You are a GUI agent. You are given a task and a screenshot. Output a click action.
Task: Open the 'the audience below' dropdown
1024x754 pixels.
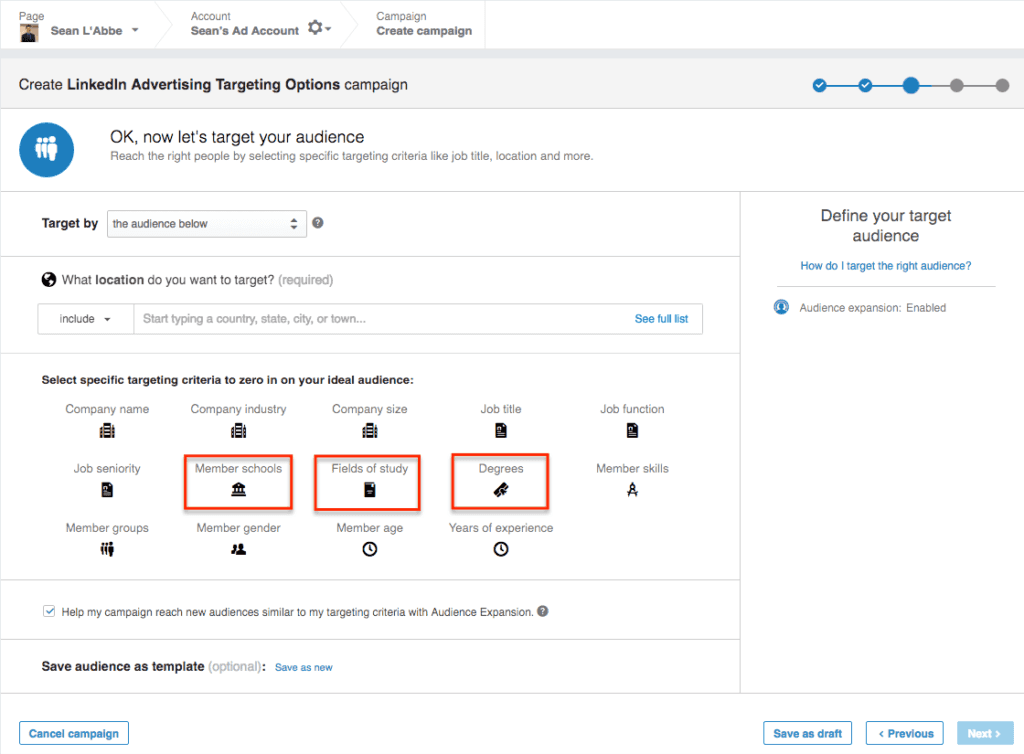click(206, 223)
